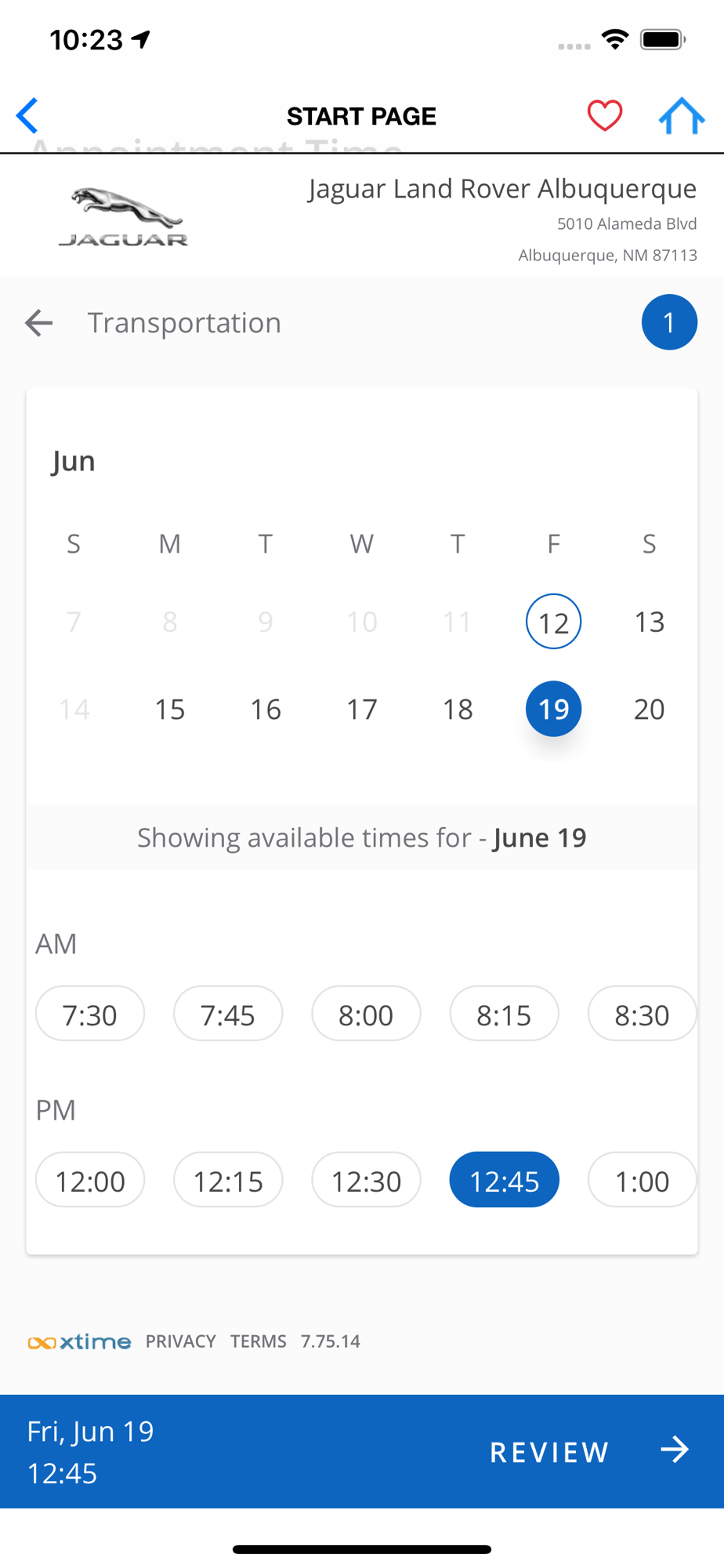This screenshot has width=724, height=1568.
Task: Open the PRIVACY link
Action: (x=180, y=1341)
